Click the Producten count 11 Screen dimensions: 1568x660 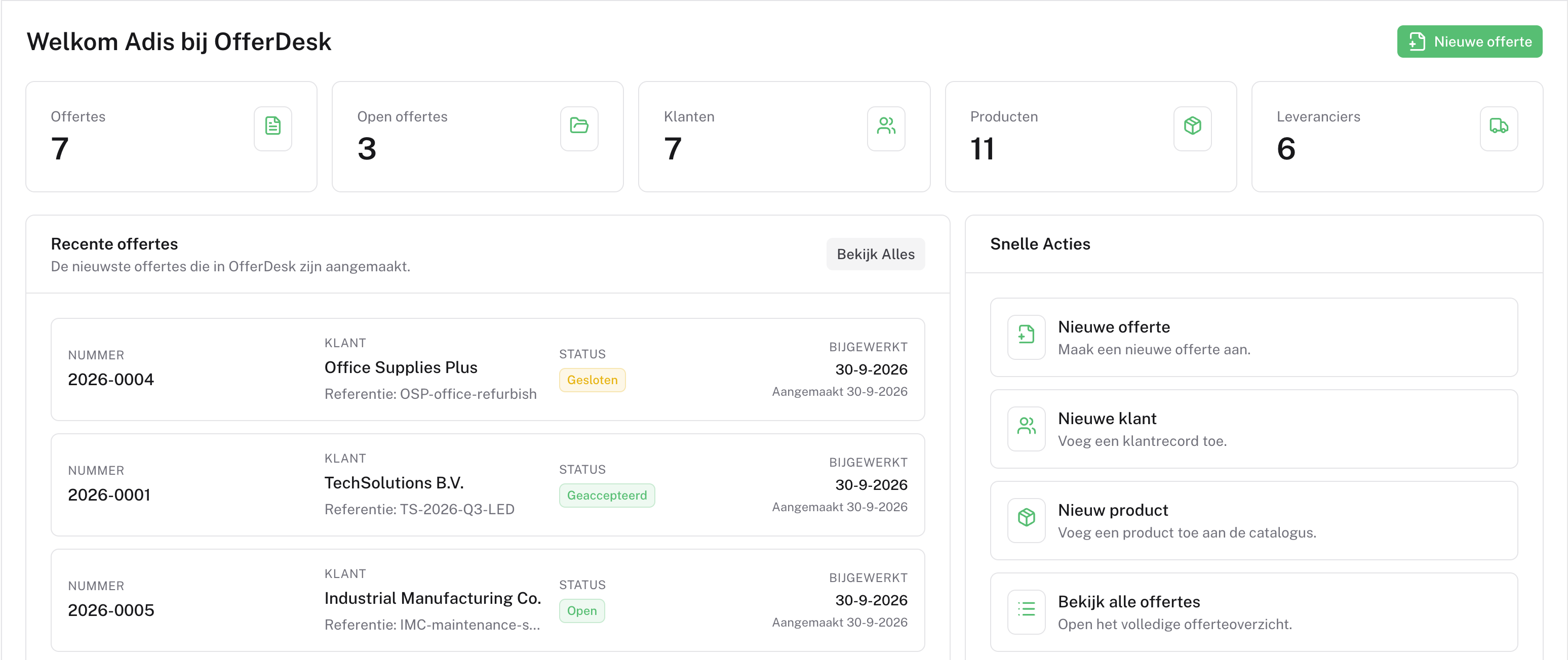click(x=982, y=149)
